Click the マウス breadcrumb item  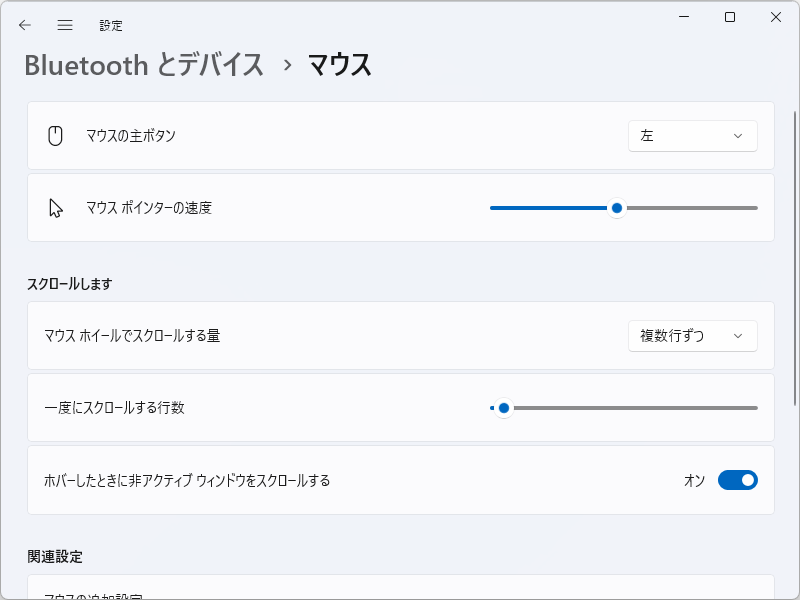pyautogui.click(x=337, y=64)
